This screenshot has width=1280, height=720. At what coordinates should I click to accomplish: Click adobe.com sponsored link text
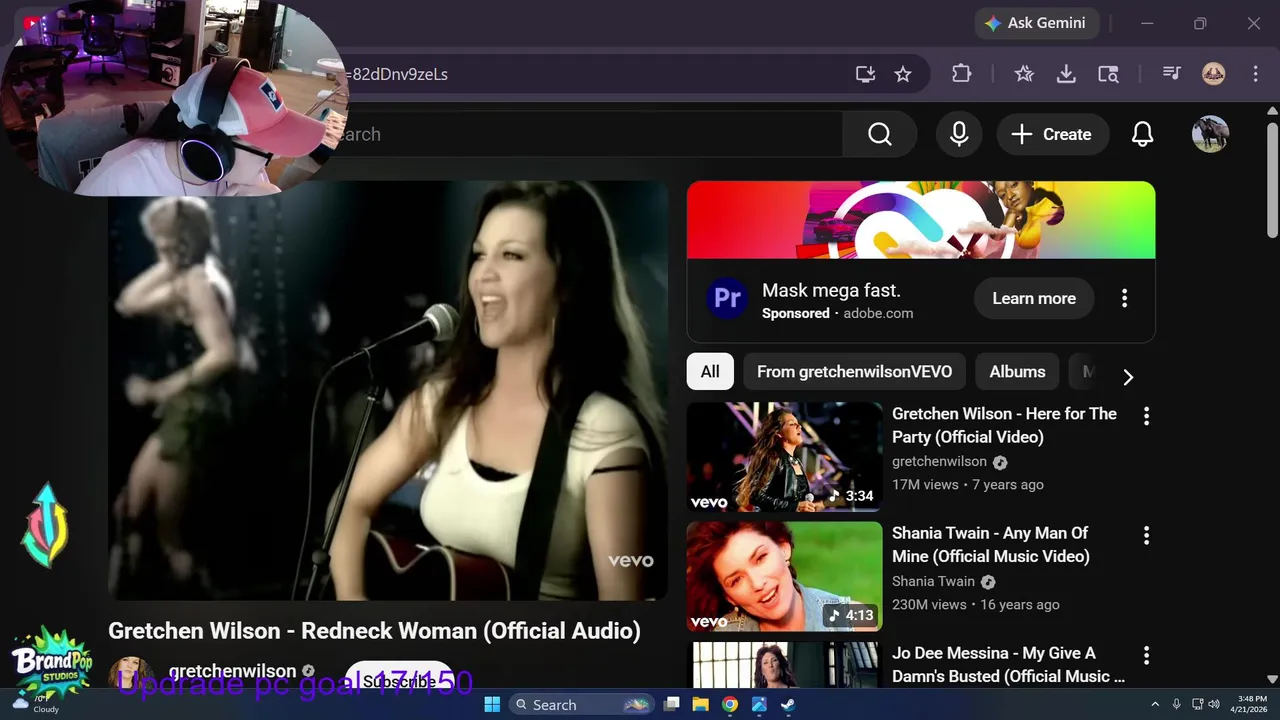point(878,313)
